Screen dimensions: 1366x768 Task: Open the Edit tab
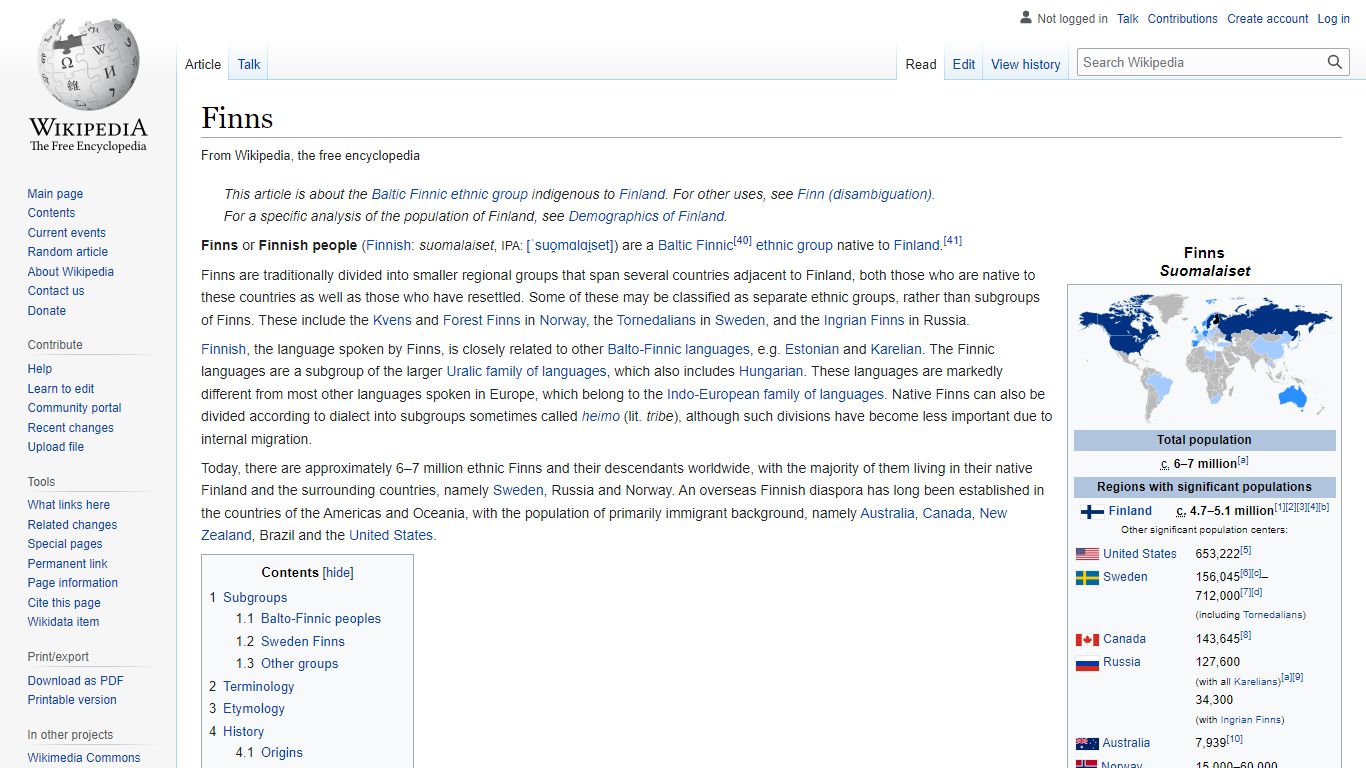pos(964,64)
